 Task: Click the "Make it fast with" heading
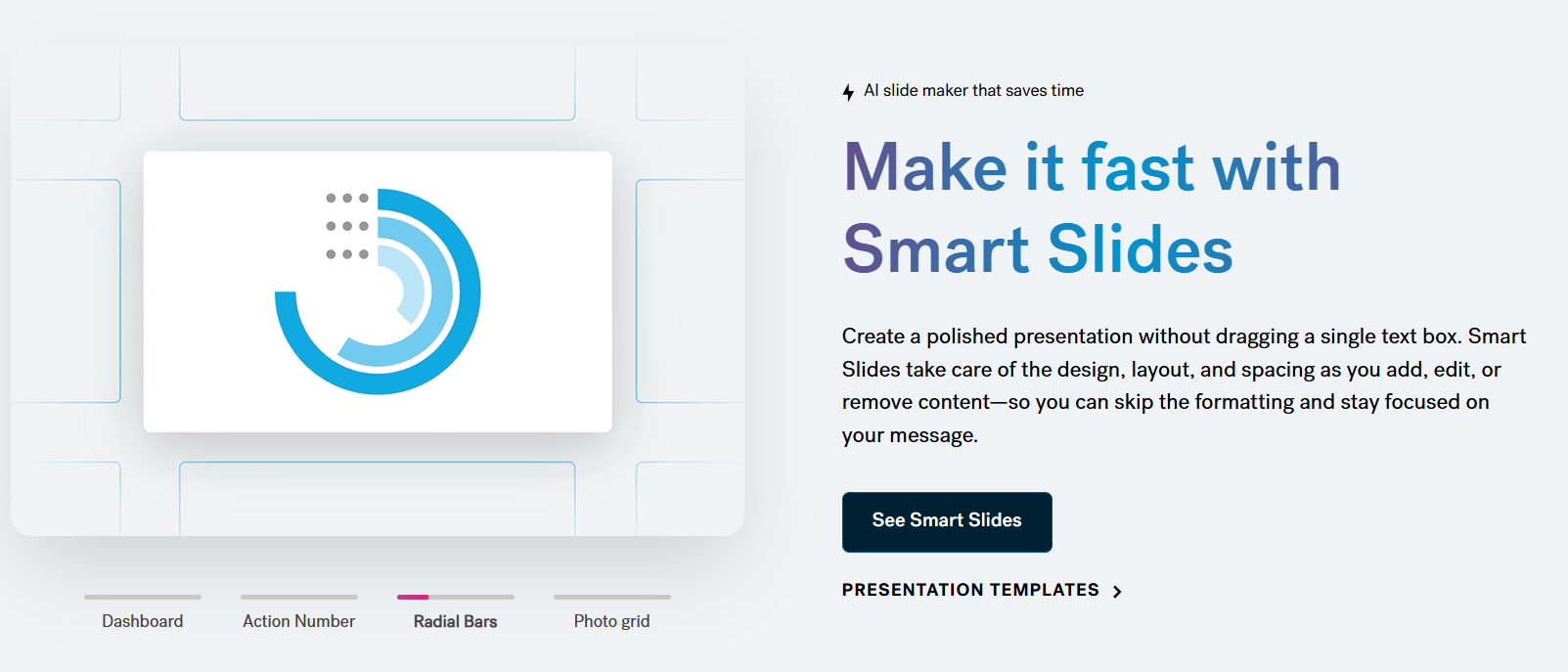(1092, 167)
